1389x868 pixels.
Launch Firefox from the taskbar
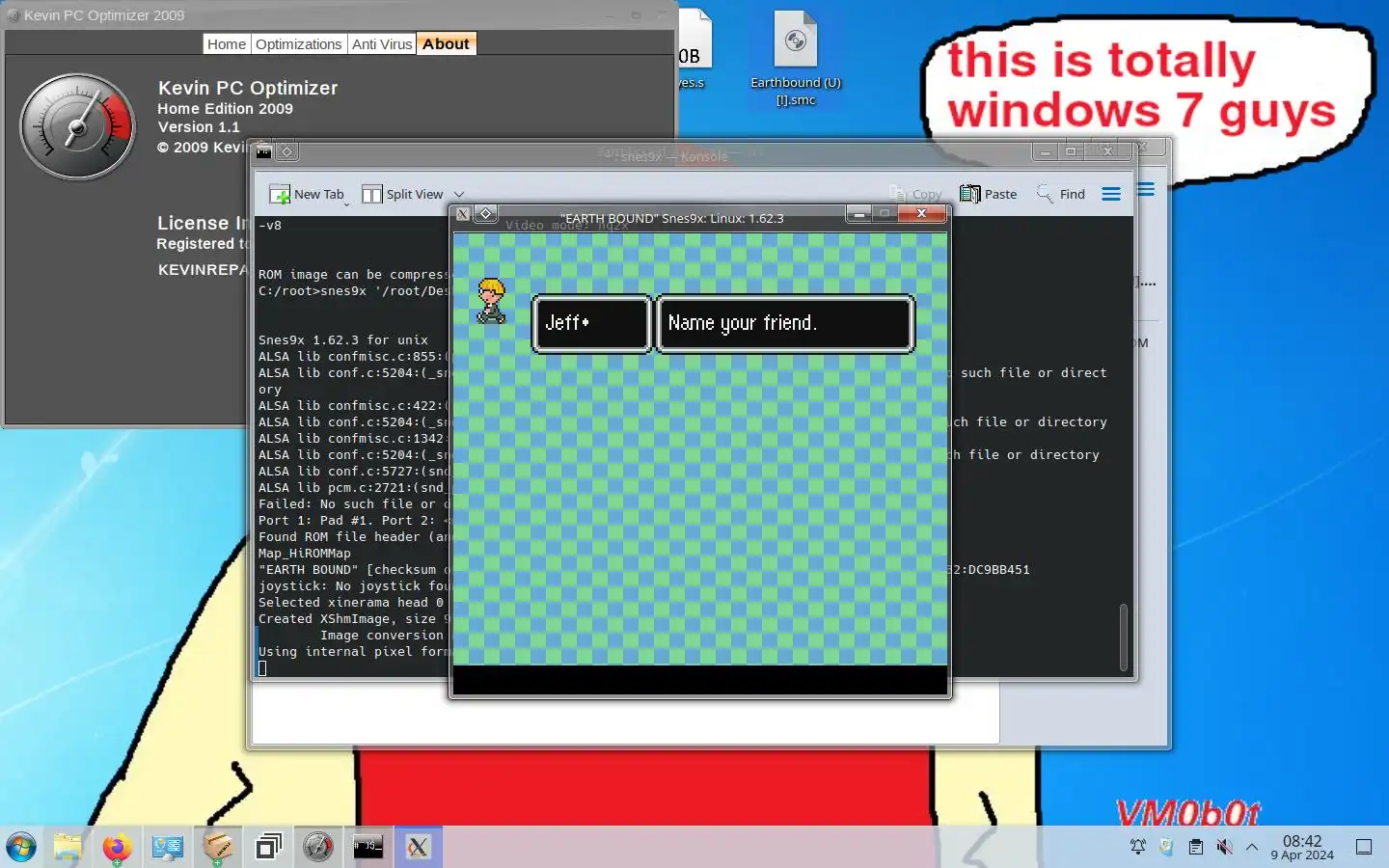tap(117, 848)
